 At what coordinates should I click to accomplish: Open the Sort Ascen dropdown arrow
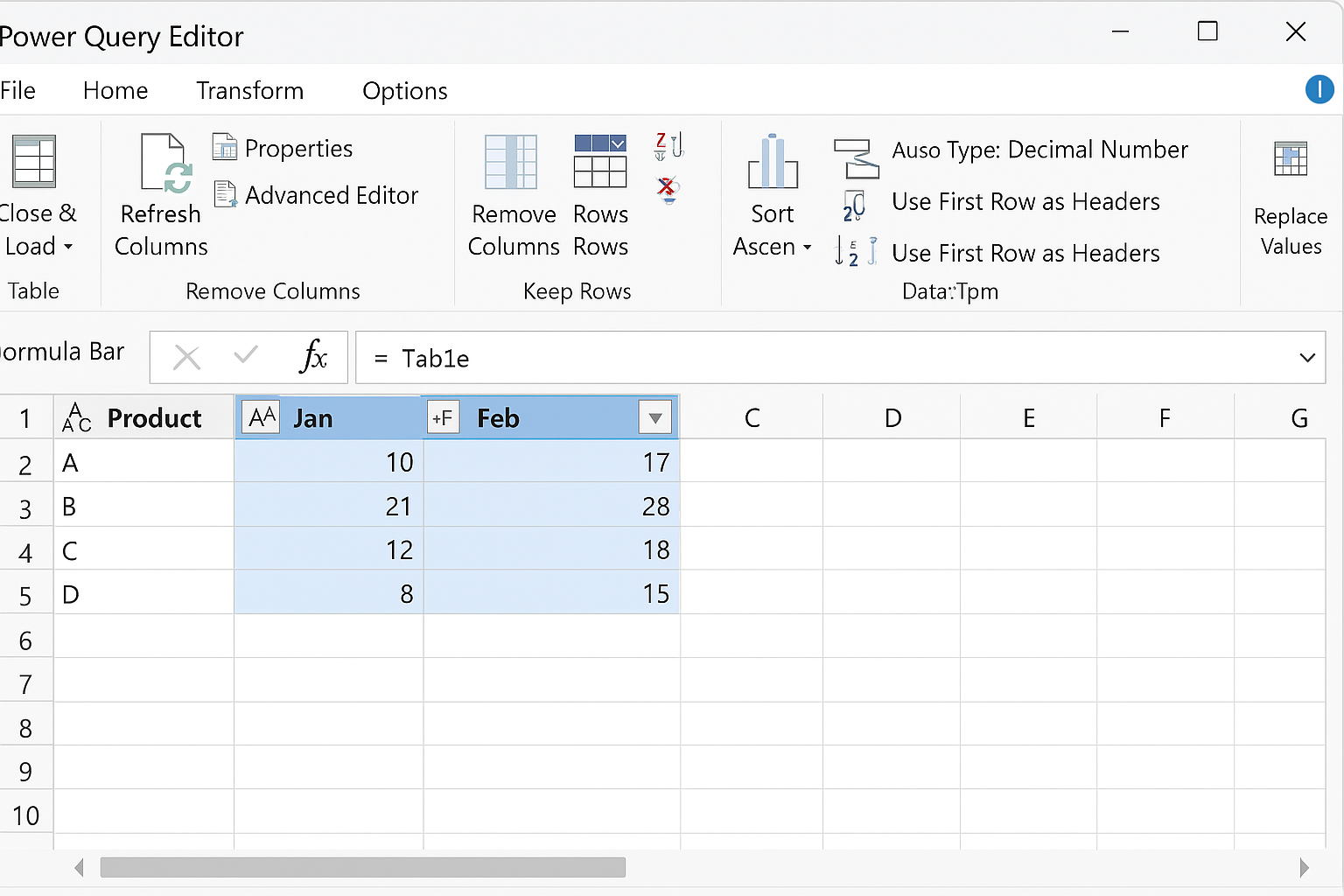pos(807,248)
